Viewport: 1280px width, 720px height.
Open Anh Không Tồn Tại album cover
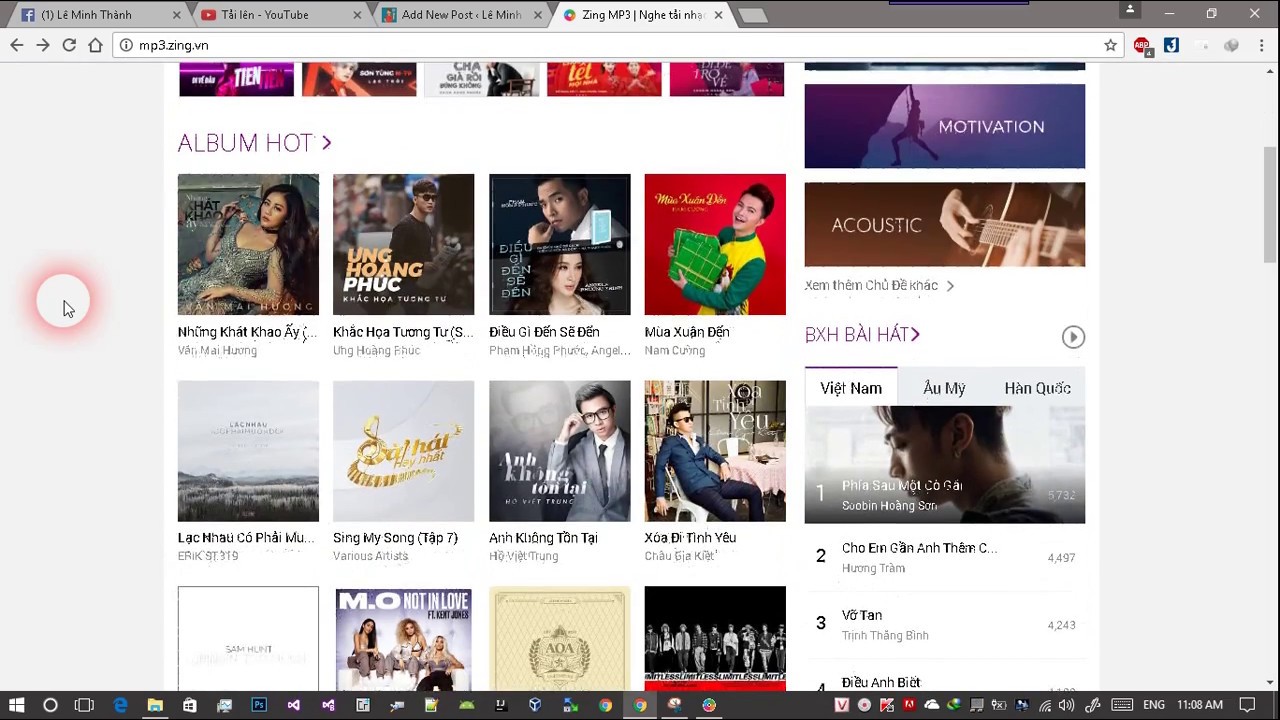pos(560,451)
